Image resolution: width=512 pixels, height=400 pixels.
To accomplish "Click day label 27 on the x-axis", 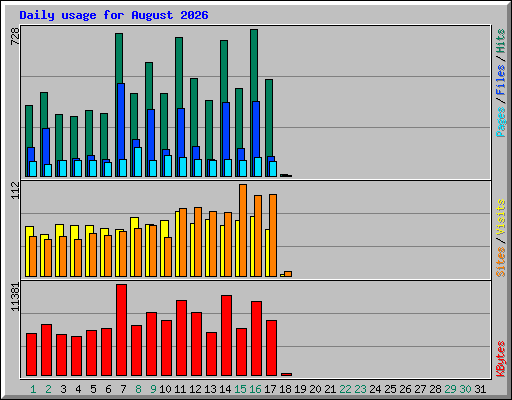I will 420,389.
